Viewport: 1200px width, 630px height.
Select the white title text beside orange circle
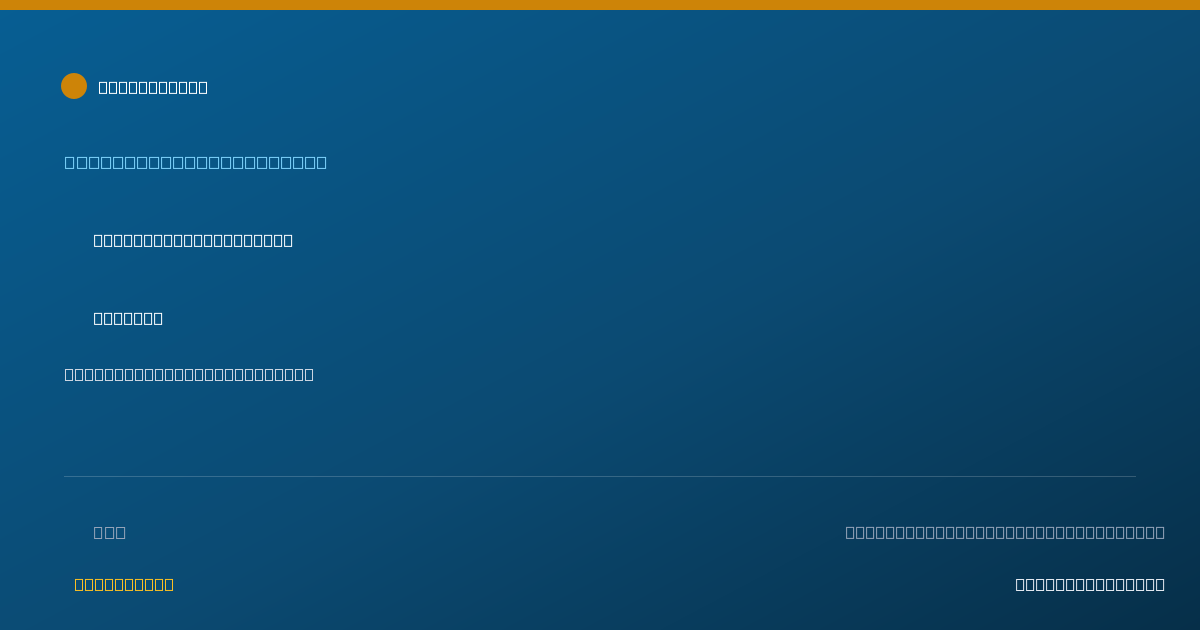pos(153,87)
